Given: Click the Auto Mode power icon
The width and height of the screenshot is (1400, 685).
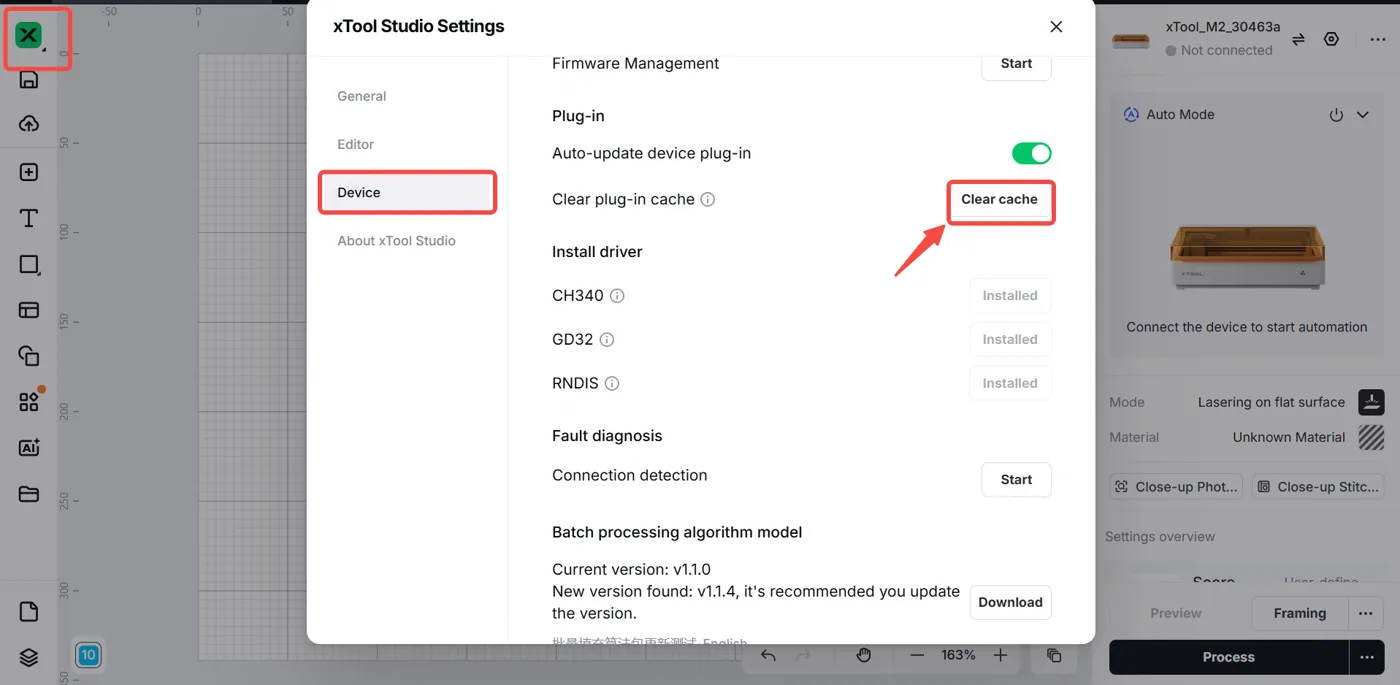Looking at the screenshot, I should pos(1336,115).
